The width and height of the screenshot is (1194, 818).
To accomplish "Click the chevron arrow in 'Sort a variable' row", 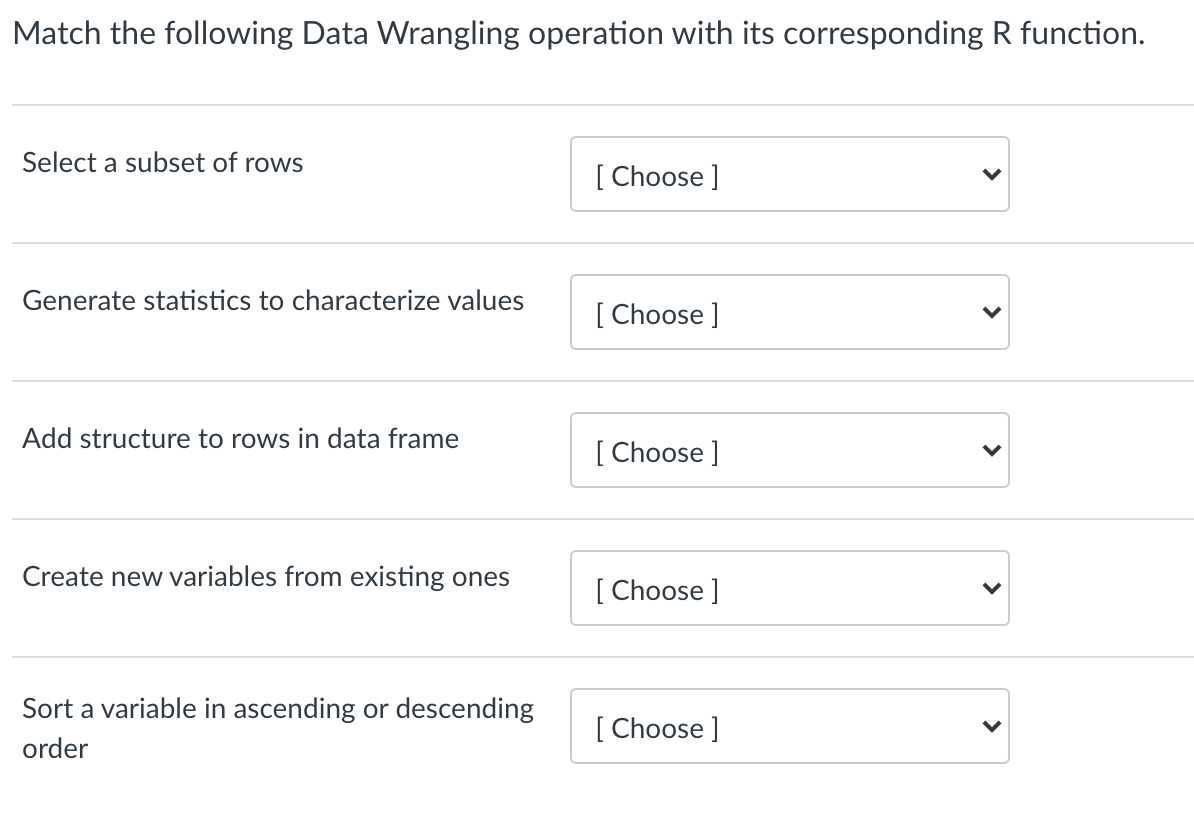I will coord(990,727).
